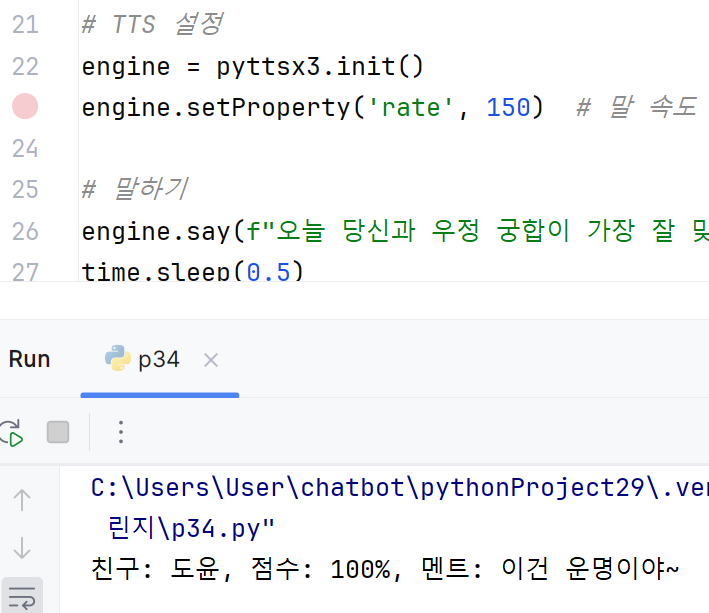Rerun the p34 script

click(x=10, y=432)
